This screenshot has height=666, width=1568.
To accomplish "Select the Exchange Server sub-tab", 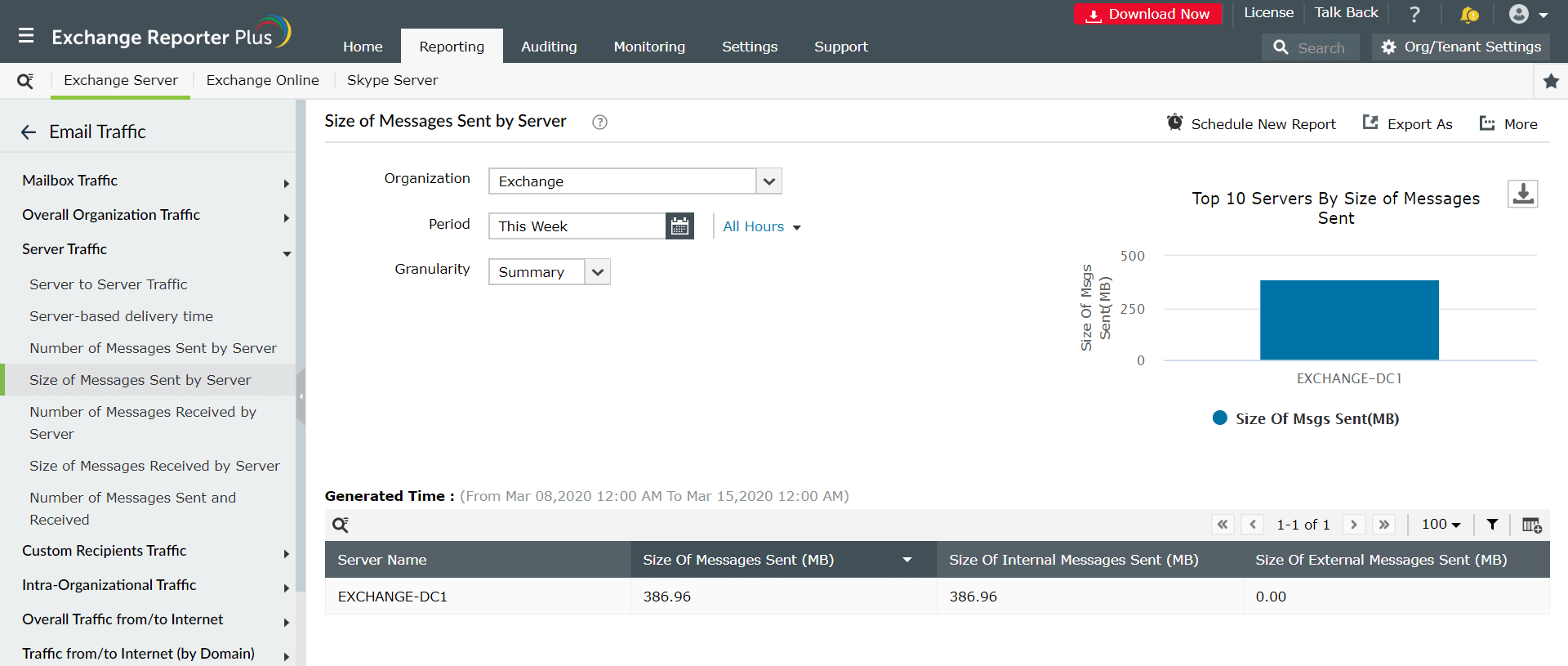I will click(121, 81).
